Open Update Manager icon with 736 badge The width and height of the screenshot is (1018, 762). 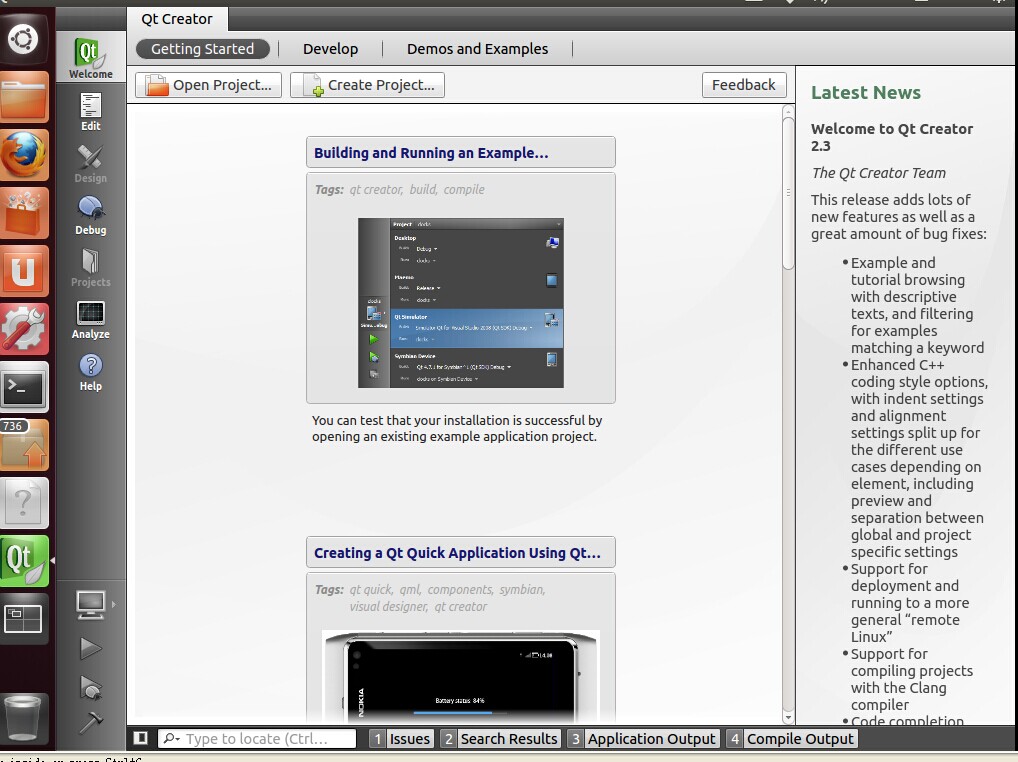tap(25, 445)
